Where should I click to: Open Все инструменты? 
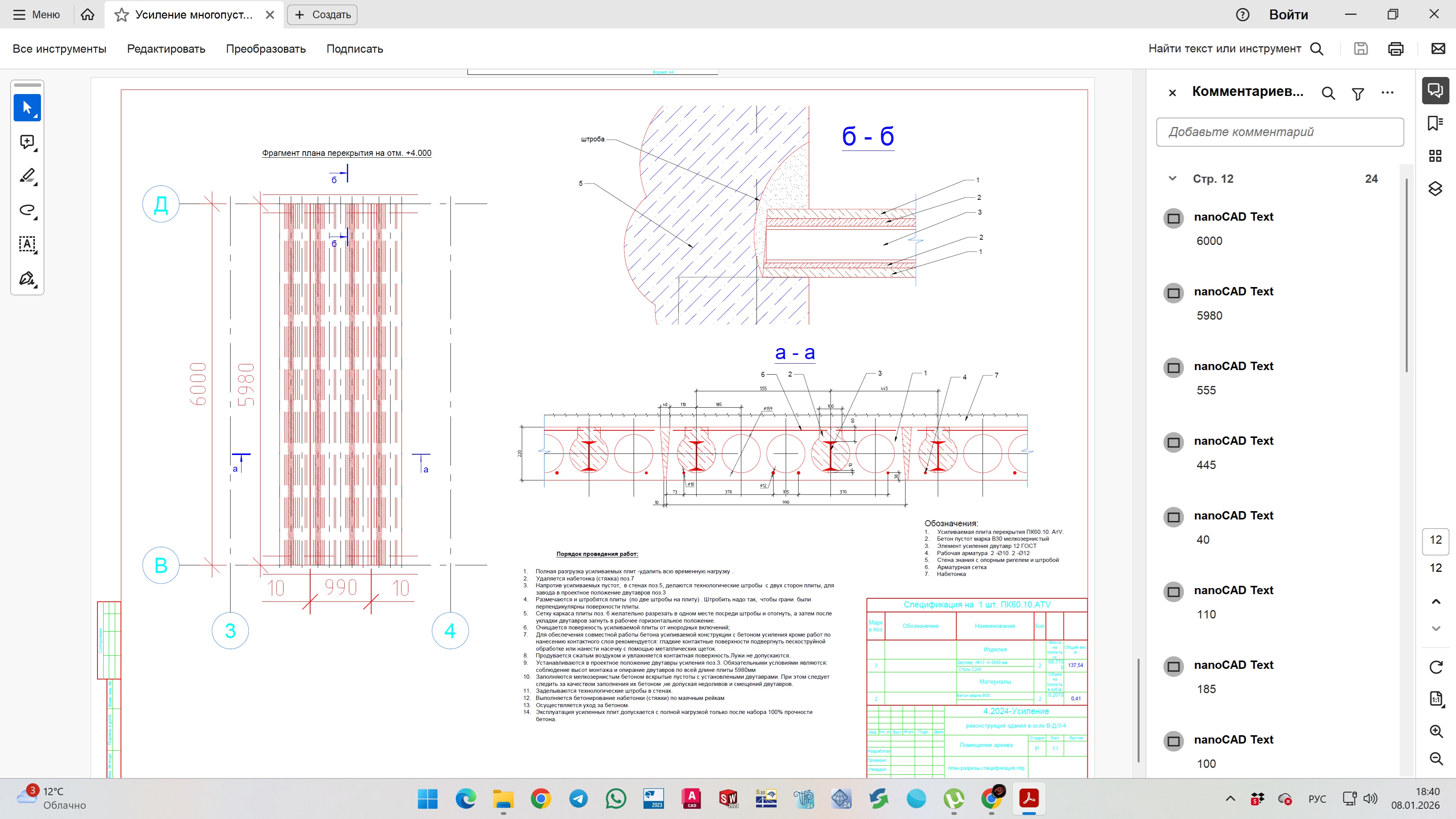point(60,49)
